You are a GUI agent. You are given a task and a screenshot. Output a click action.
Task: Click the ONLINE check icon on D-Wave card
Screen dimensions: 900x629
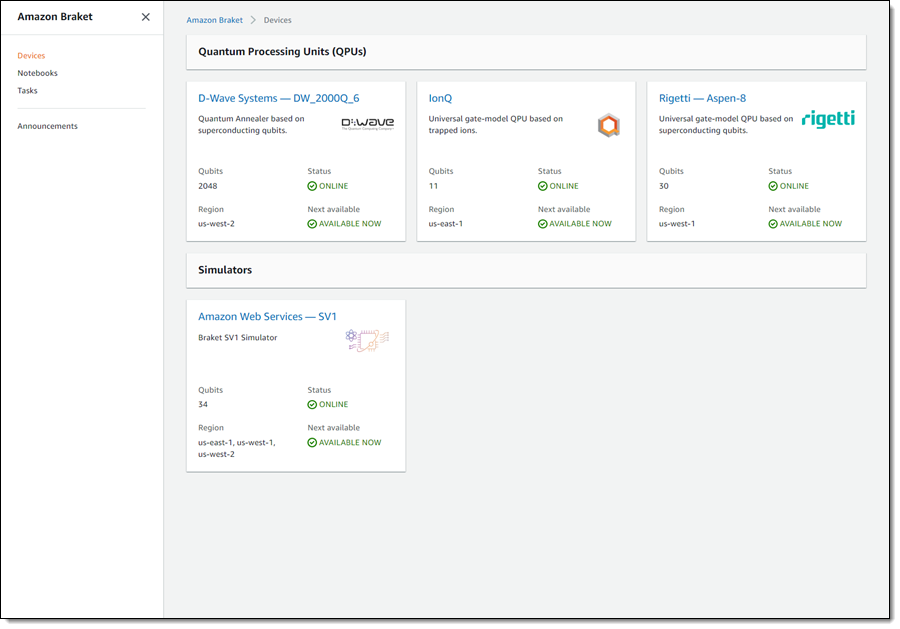tap(312, 186)
